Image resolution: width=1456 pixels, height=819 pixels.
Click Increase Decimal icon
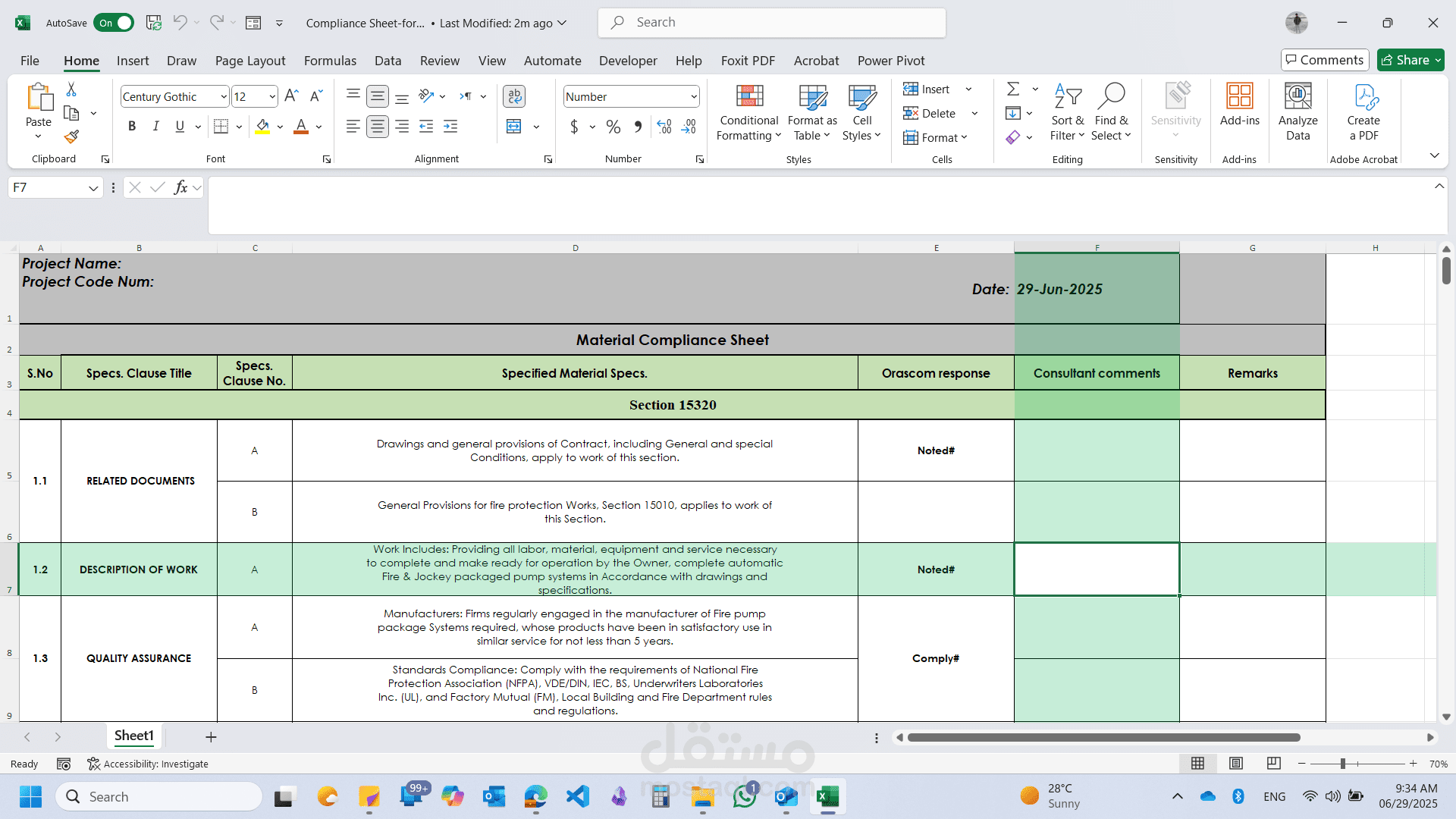664,127
